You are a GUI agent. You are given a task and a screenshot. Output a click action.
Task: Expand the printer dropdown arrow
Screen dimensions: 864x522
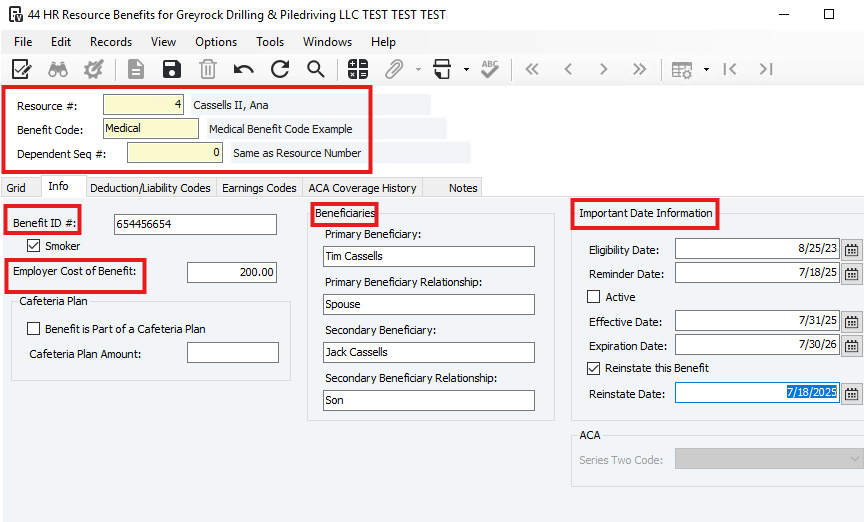[466, 69]
